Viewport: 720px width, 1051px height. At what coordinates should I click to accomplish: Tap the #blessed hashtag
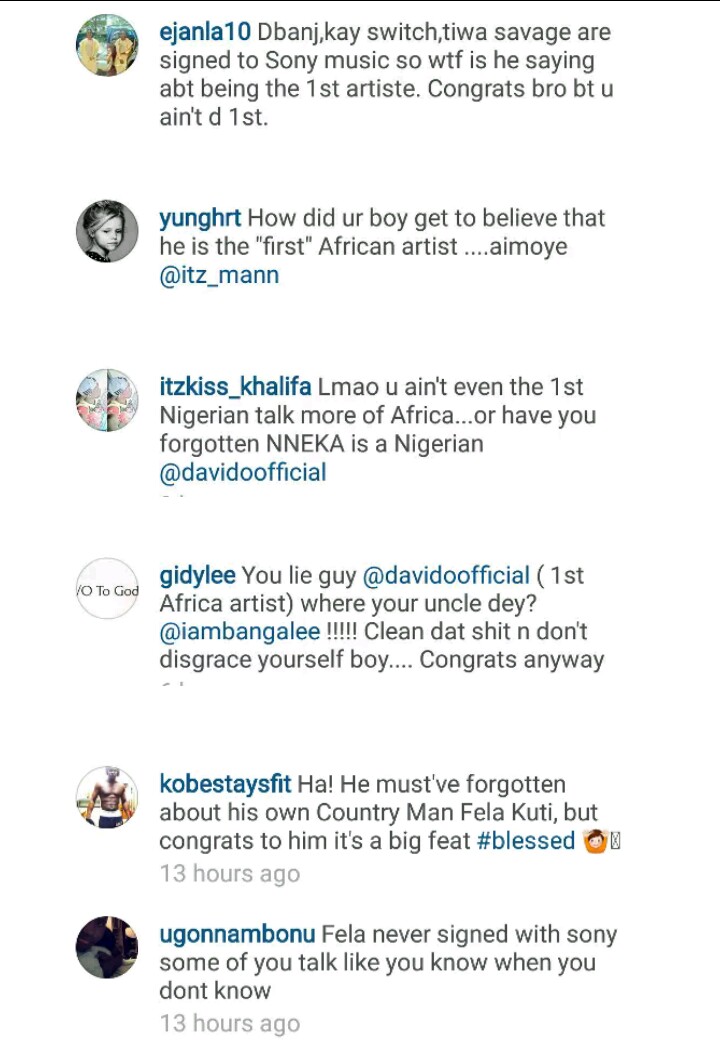(526, 842)
